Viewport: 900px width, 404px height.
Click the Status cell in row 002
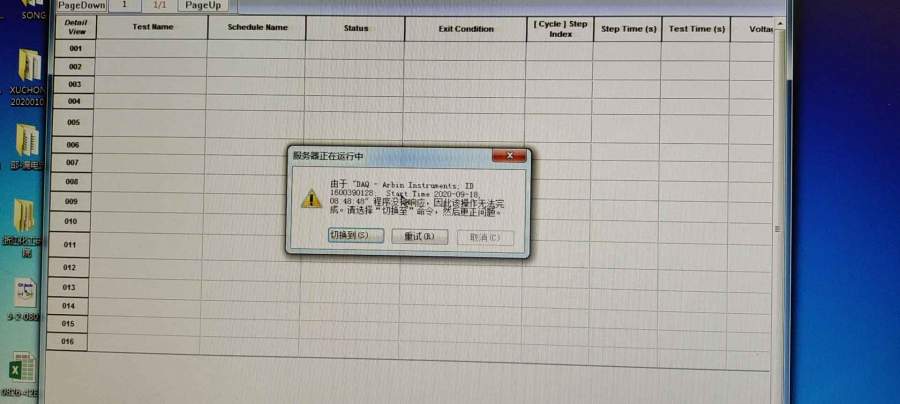point(354,68)
